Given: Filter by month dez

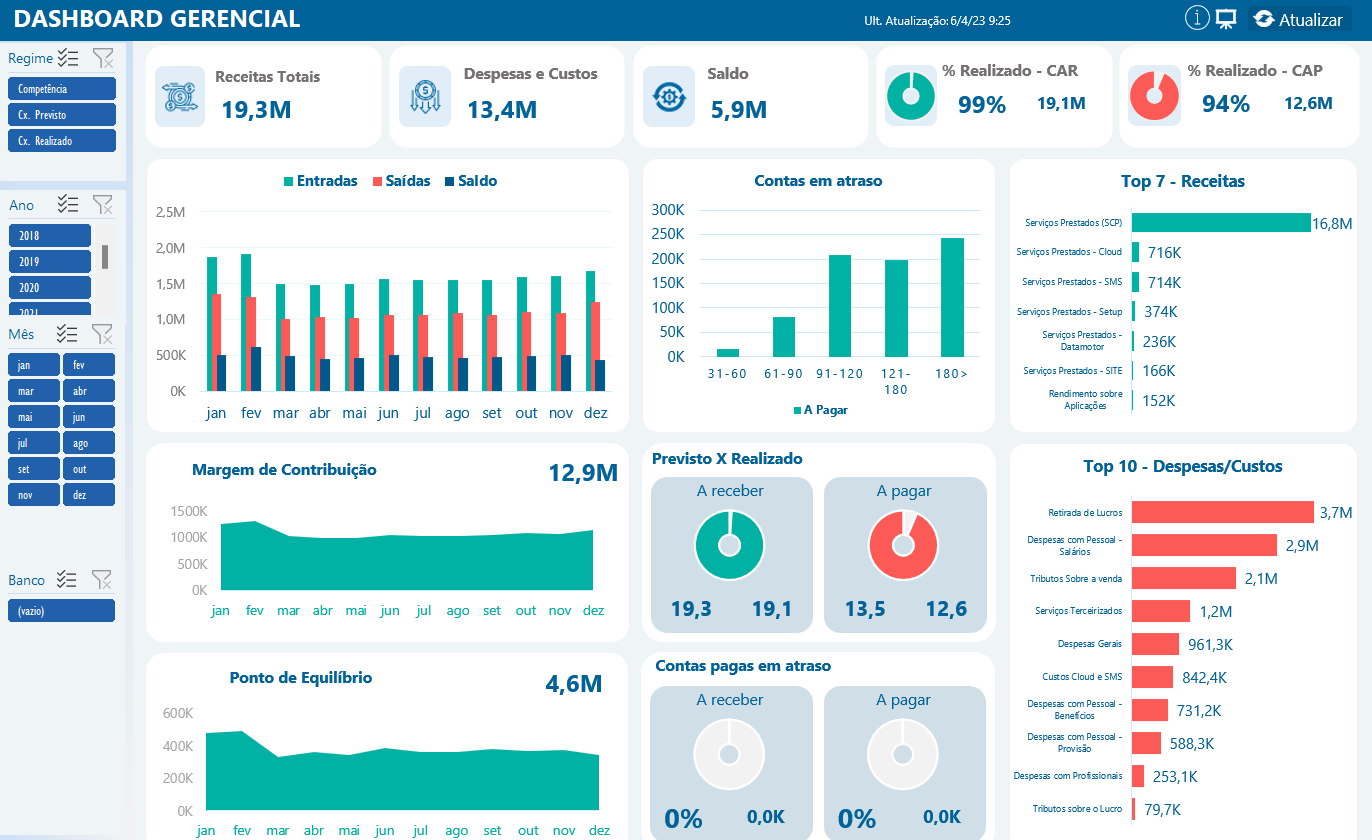Looking at the screenshot, I should (x=89, y=495).
